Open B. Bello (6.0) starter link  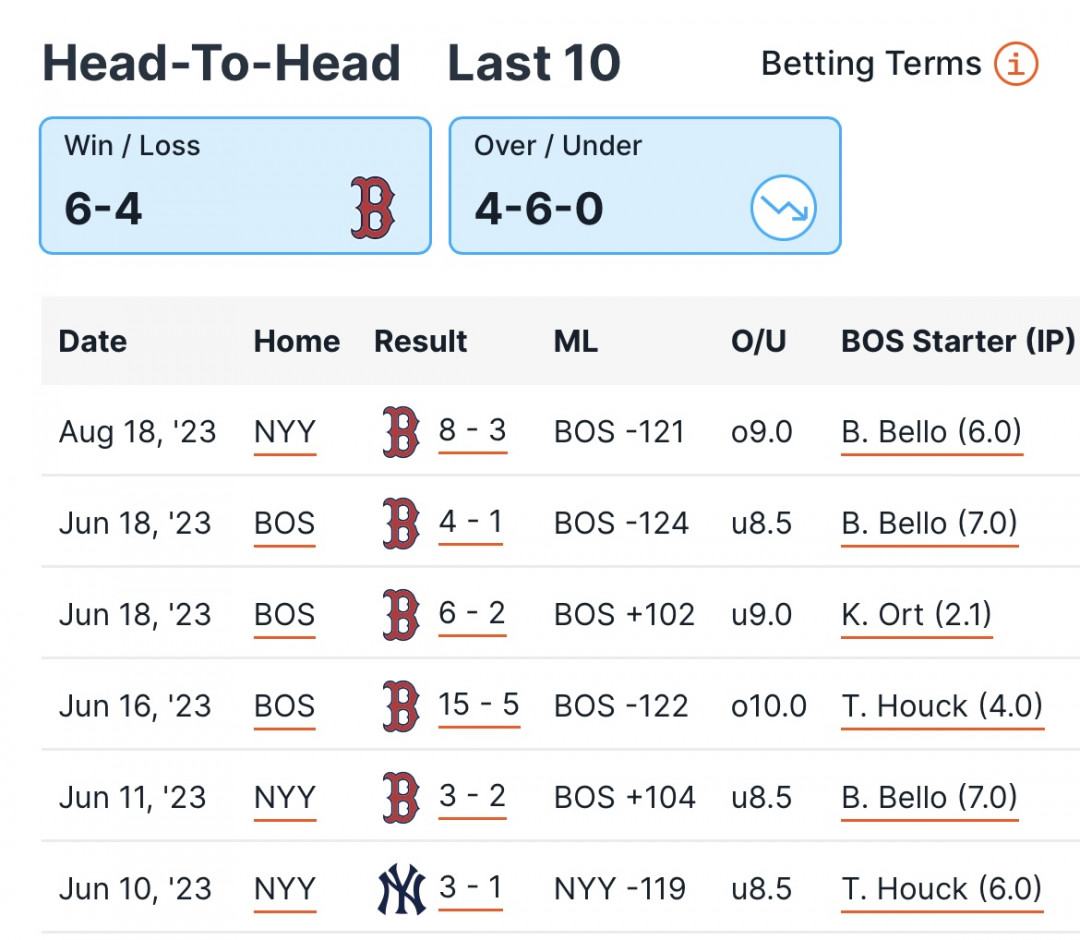(931, 433)
